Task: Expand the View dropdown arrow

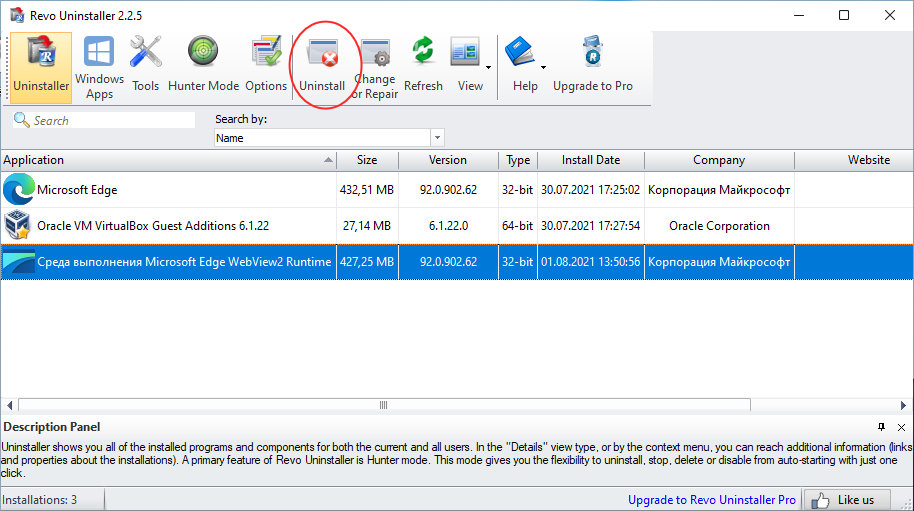Action: pos(488,68)
